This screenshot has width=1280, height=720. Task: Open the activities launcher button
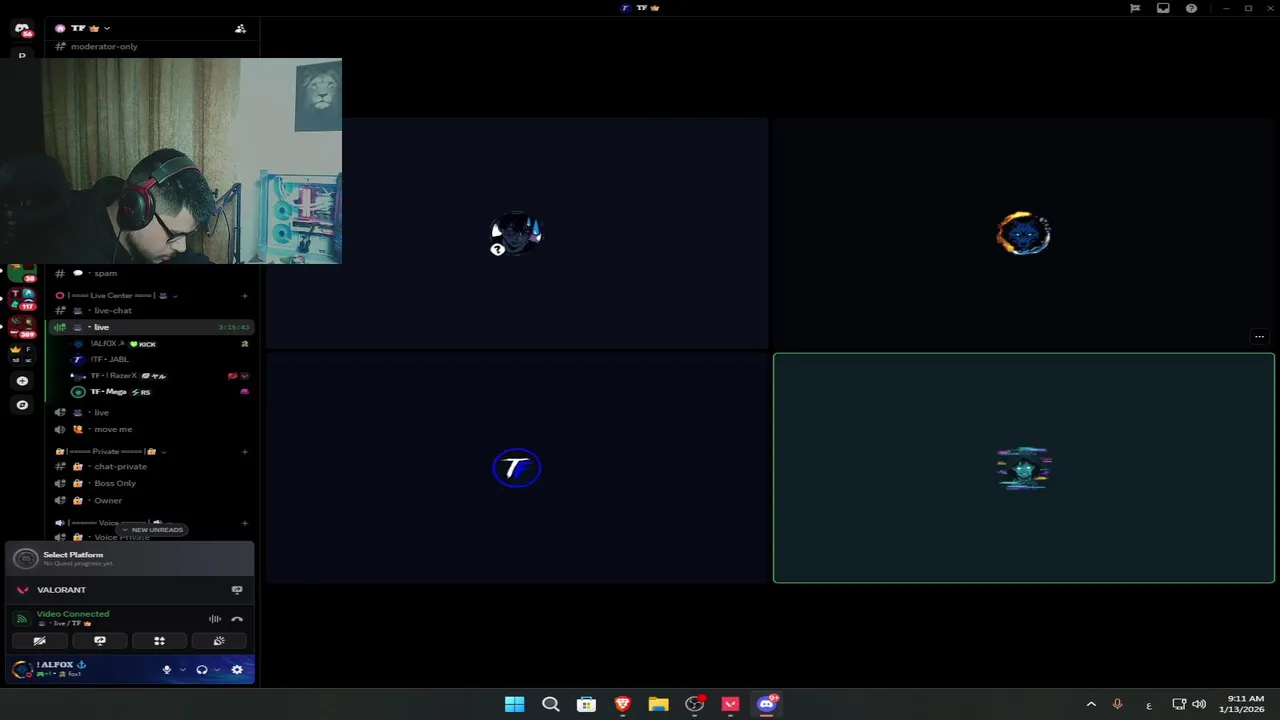159,641
